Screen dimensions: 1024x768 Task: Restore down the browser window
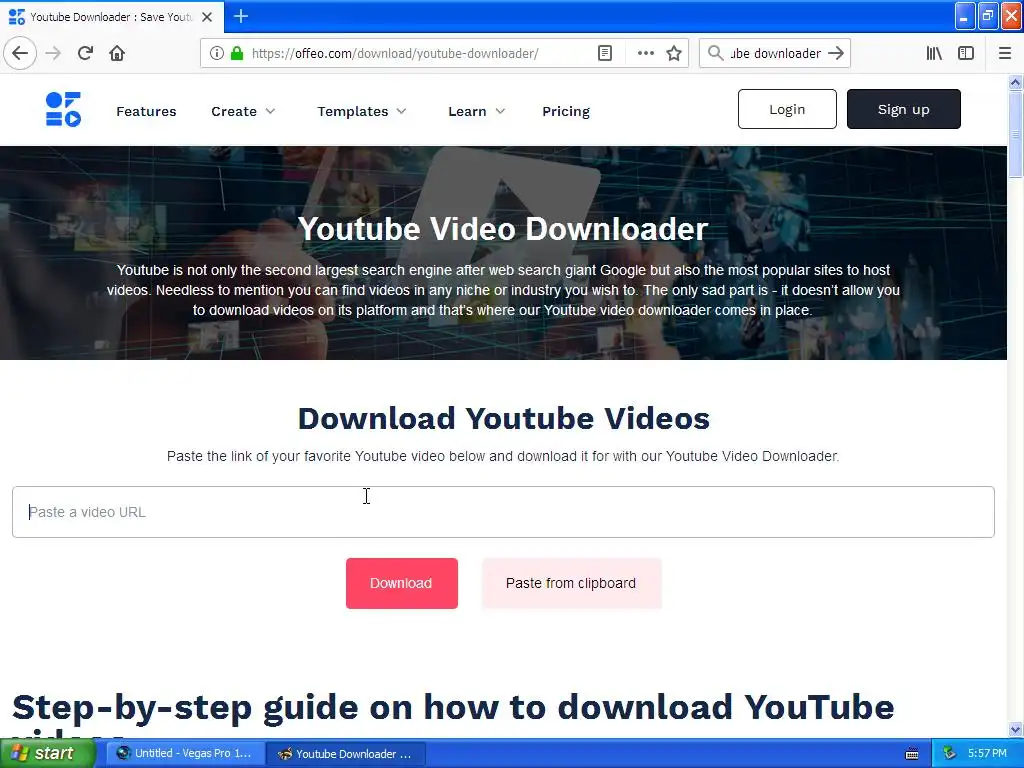pos(988,16)
